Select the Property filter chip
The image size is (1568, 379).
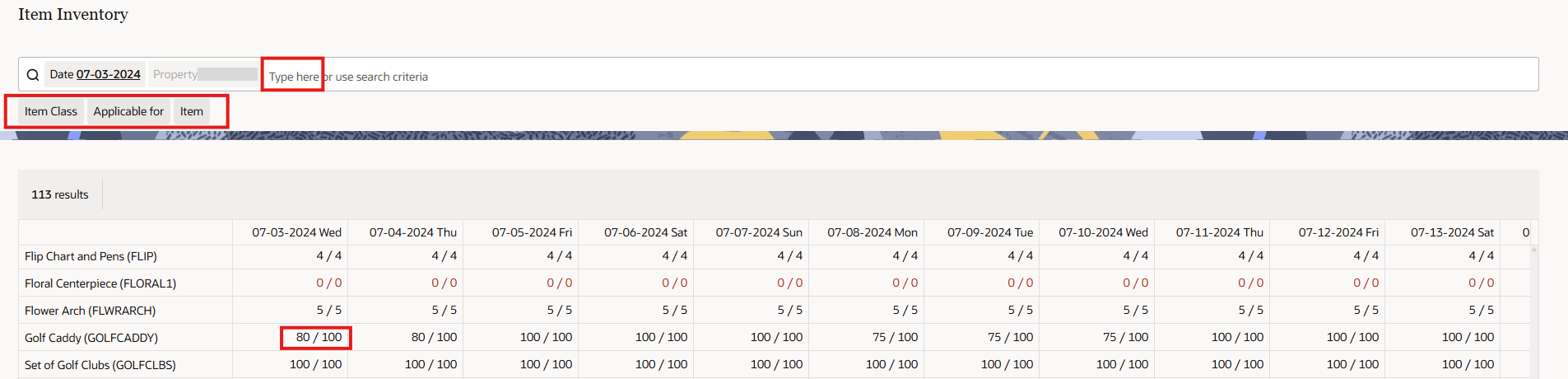204,74
